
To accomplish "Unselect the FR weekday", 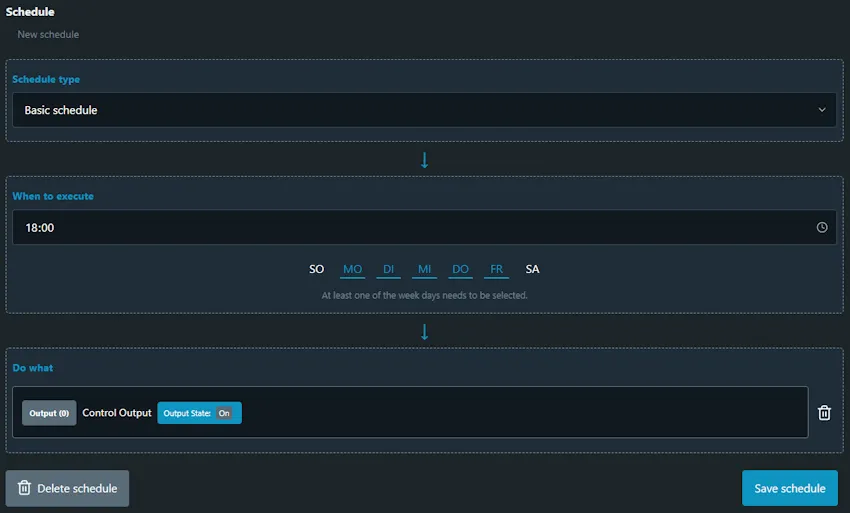I will pyautogui.click(x=496, y=269).
